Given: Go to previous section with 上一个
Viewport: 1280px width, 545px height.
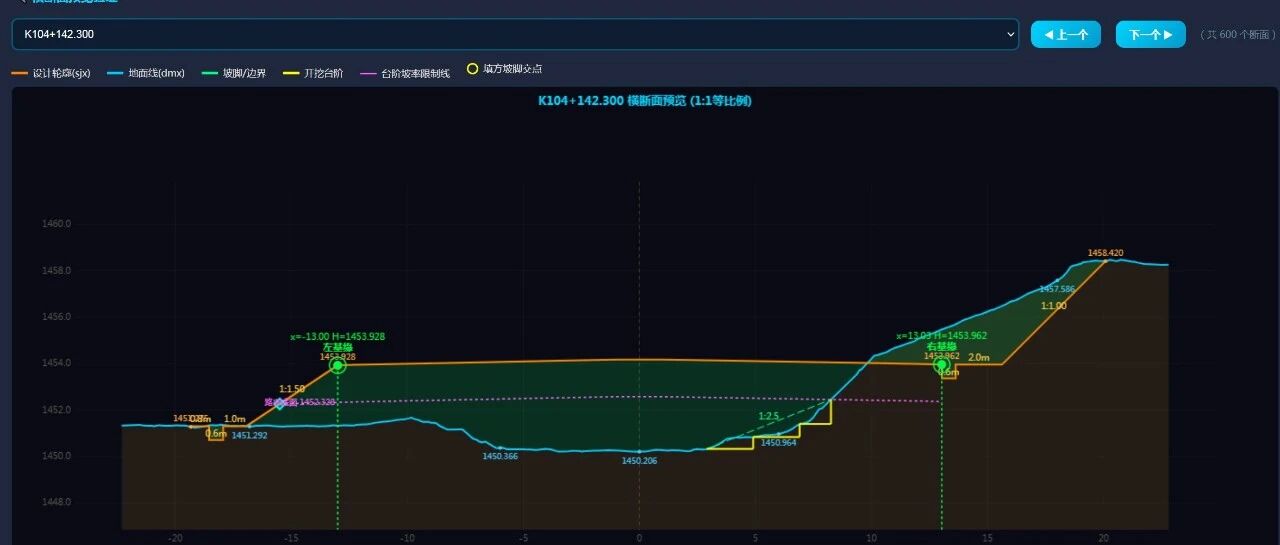Looking at the screenshot, I should (1066, 34).
